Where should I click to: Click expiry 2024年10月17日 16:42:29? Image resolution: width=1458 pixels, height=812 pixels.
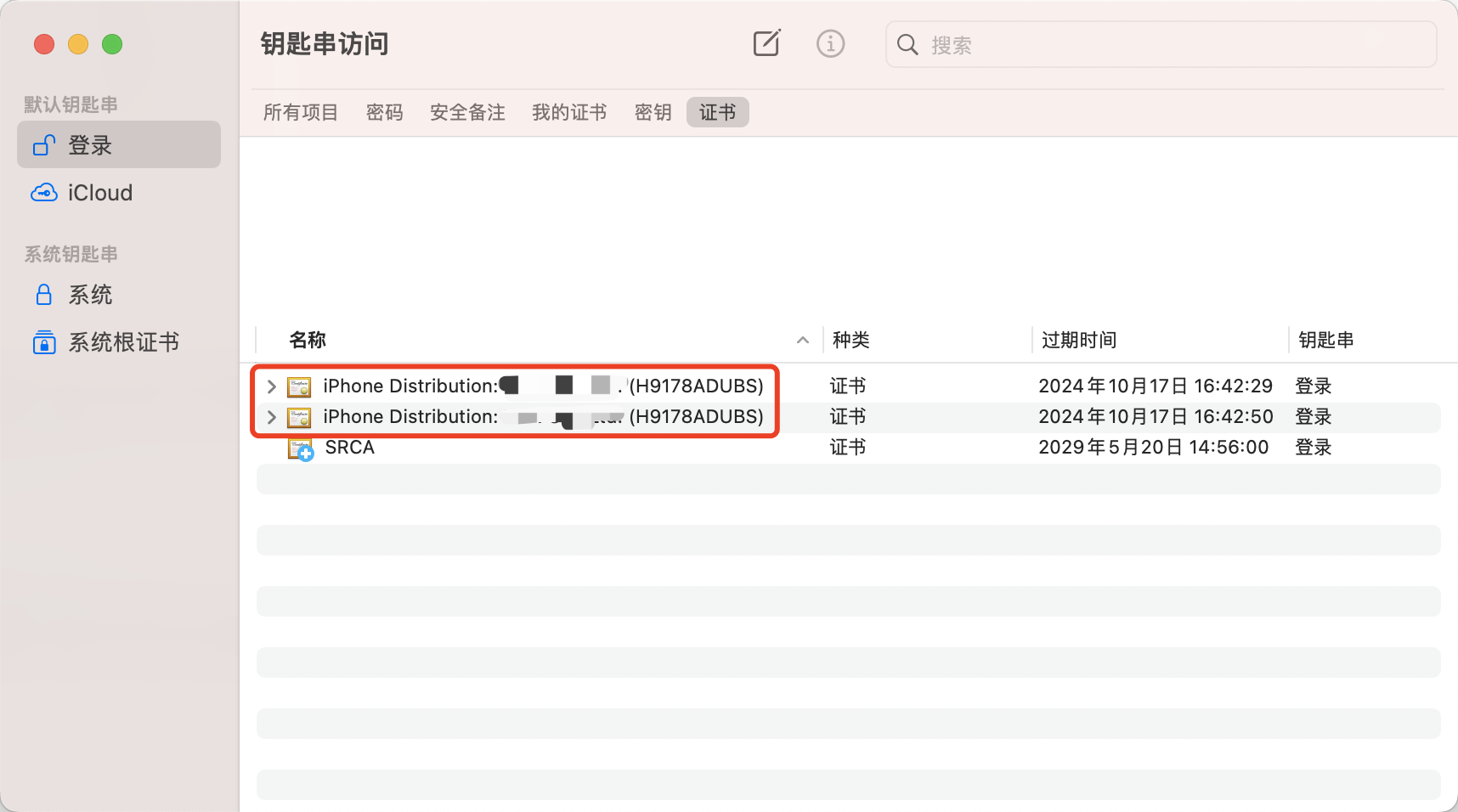tap(1156, 386)
